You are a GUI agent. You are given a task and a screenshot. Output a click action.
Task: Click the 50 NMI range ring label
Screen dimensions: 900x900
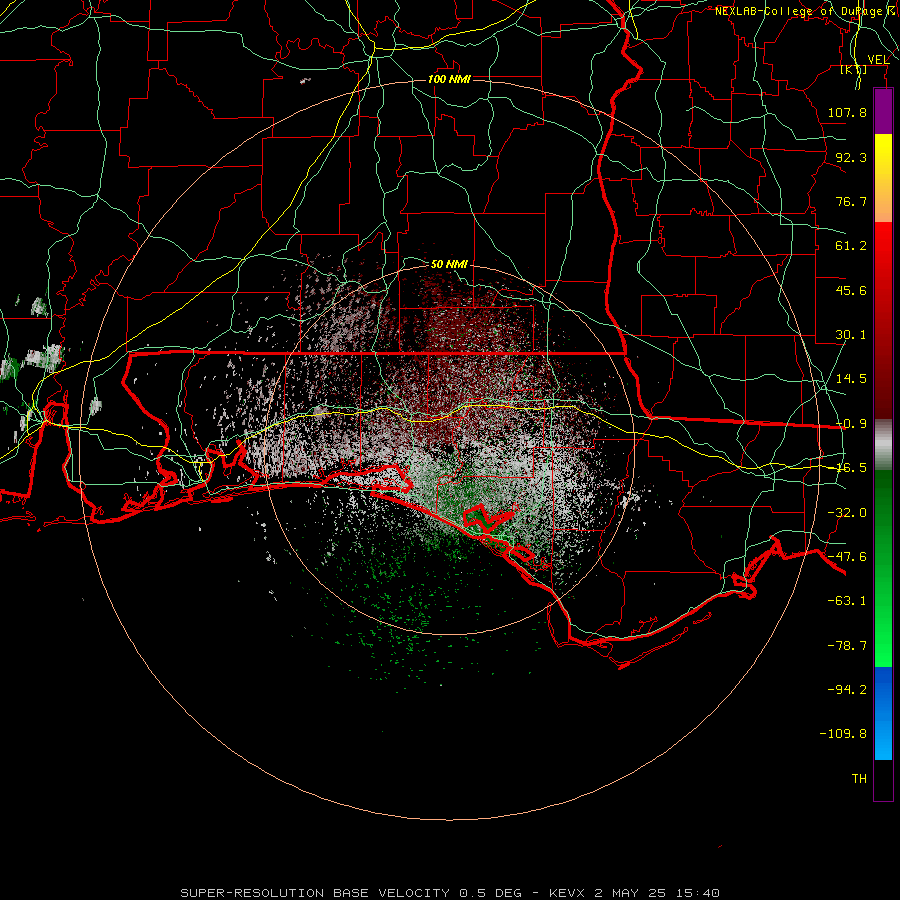click(x=449, y=264)
